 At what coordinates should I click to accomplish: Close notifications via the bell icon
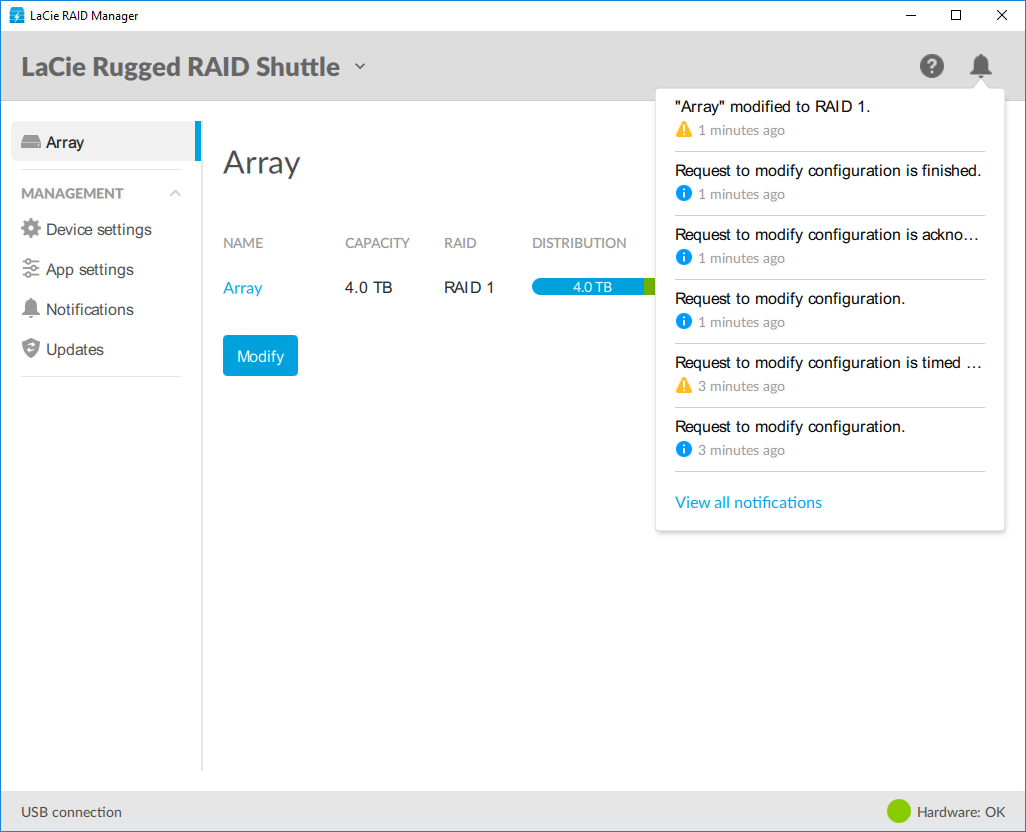(981, 67)
